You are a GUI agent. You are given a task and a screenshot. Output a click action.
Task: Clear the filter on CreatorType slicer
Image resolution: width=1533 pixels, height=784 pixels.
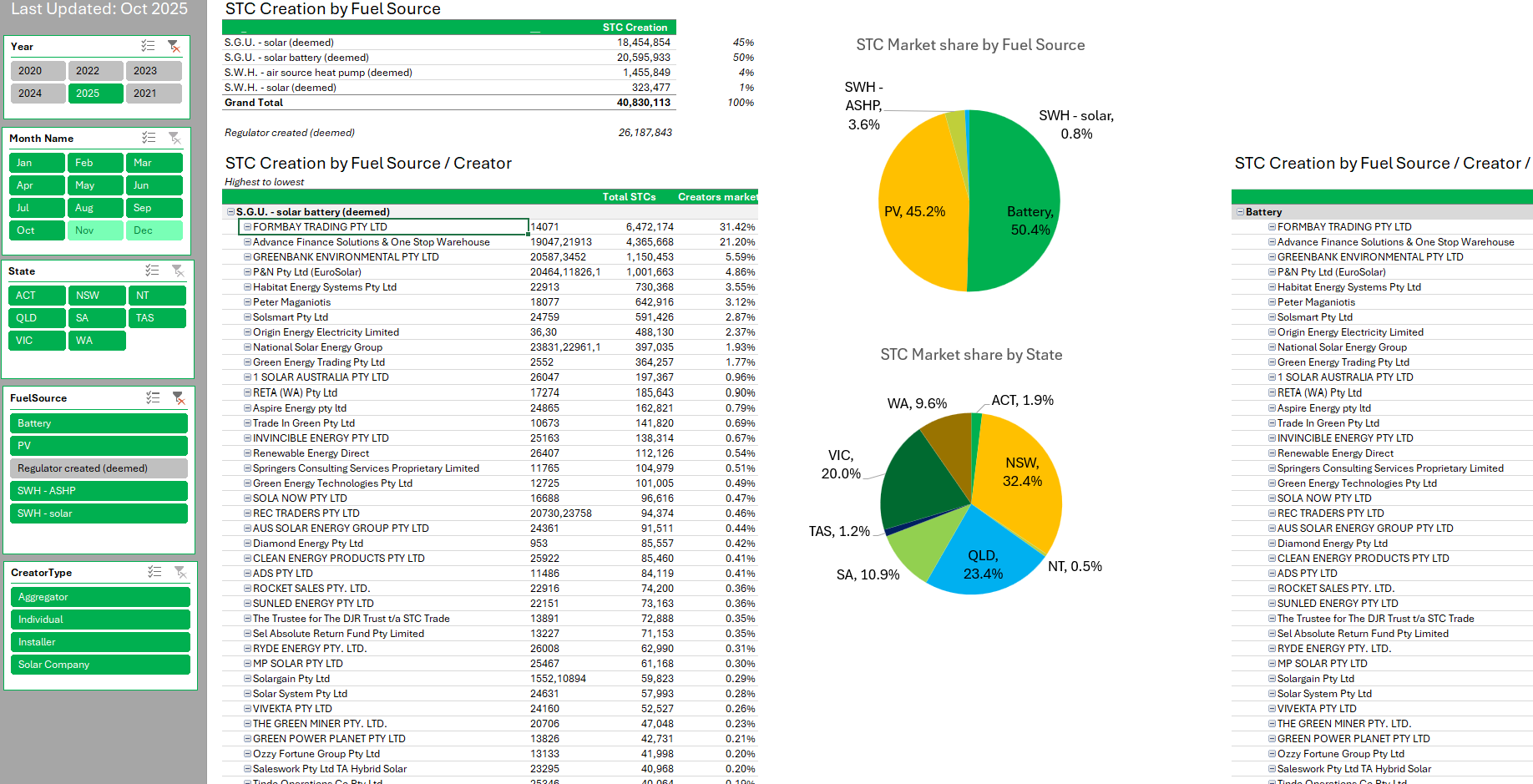coord(180,572)
